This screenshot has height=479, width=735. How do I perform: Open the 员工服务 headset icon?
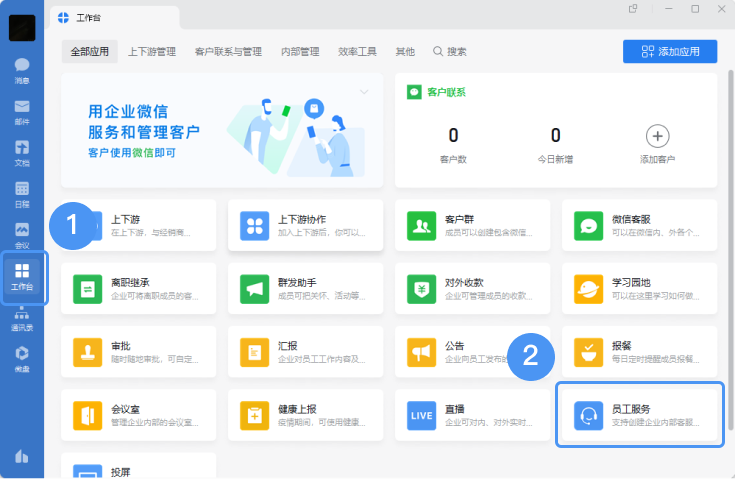point(588,416)
